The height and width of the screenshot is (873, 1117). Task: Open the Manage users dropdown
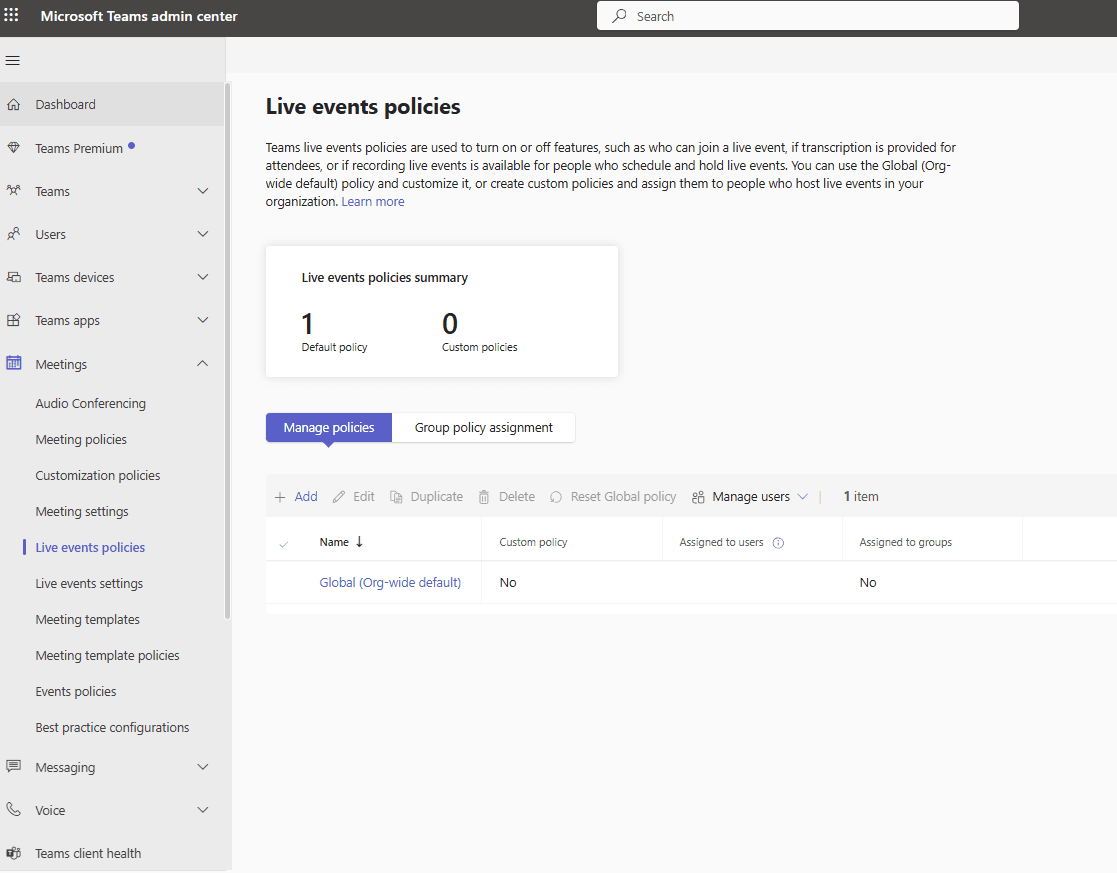tap(750, 496)
